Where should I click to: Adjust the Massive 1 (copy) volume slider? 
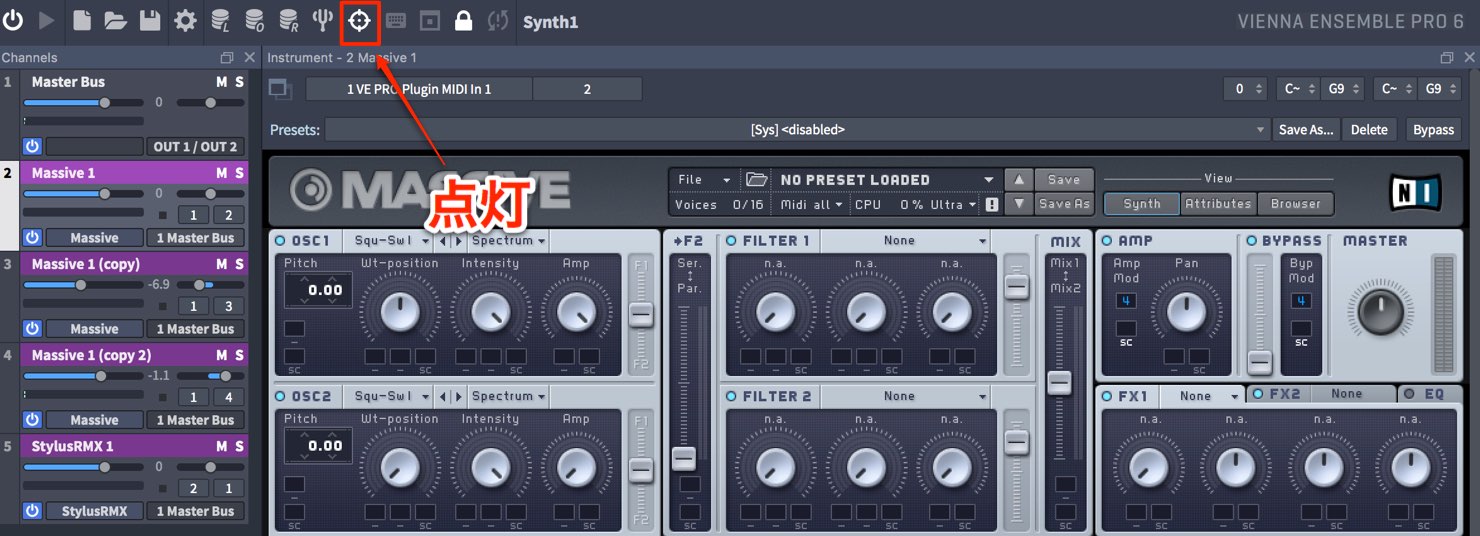tap(82, 285)
